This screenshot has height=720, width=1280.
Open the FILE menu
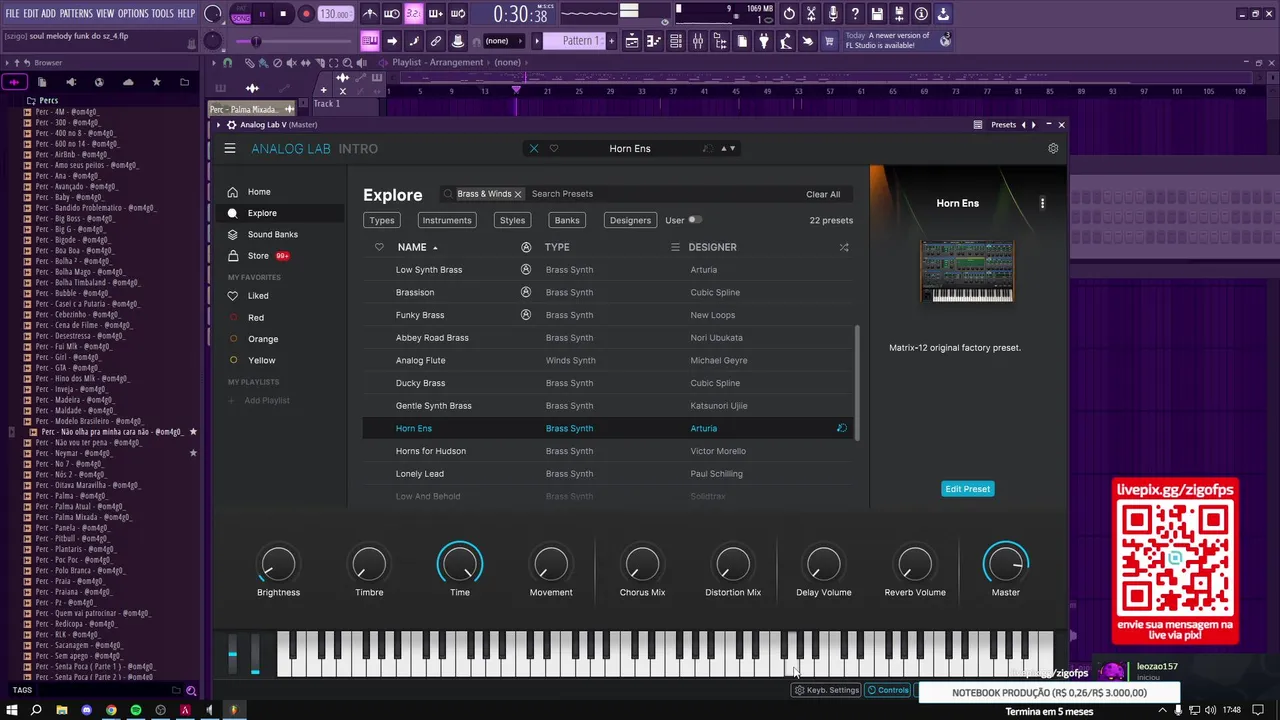12,14
